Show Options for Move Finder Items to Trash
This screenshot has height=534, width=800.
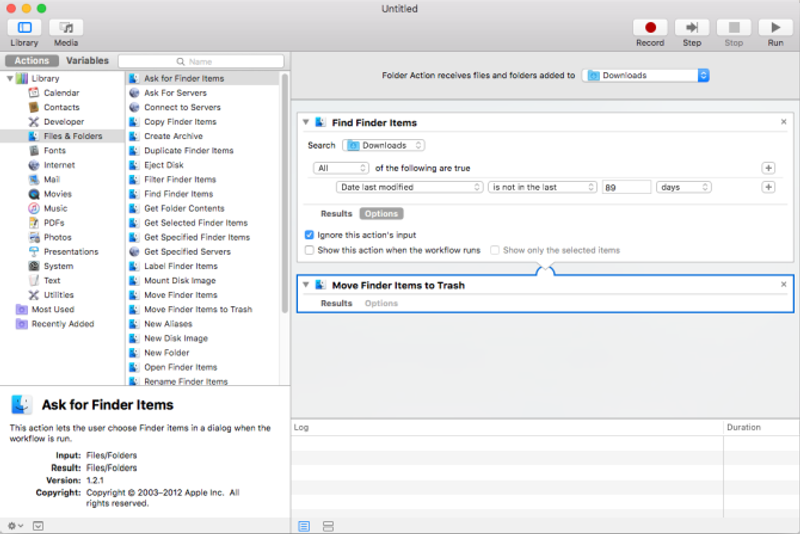coord(381,303)
